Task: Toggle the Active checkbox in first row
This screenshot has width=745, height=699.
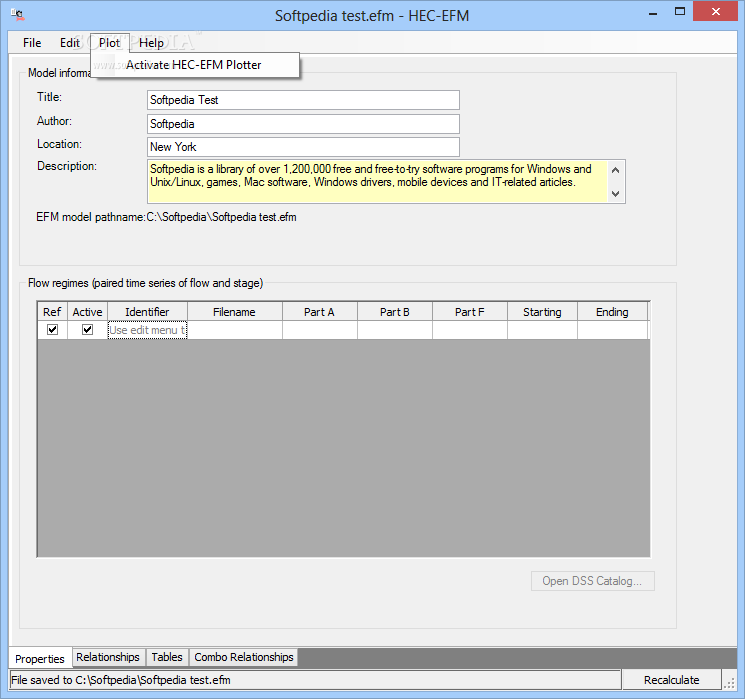Action: click(87, 329)
